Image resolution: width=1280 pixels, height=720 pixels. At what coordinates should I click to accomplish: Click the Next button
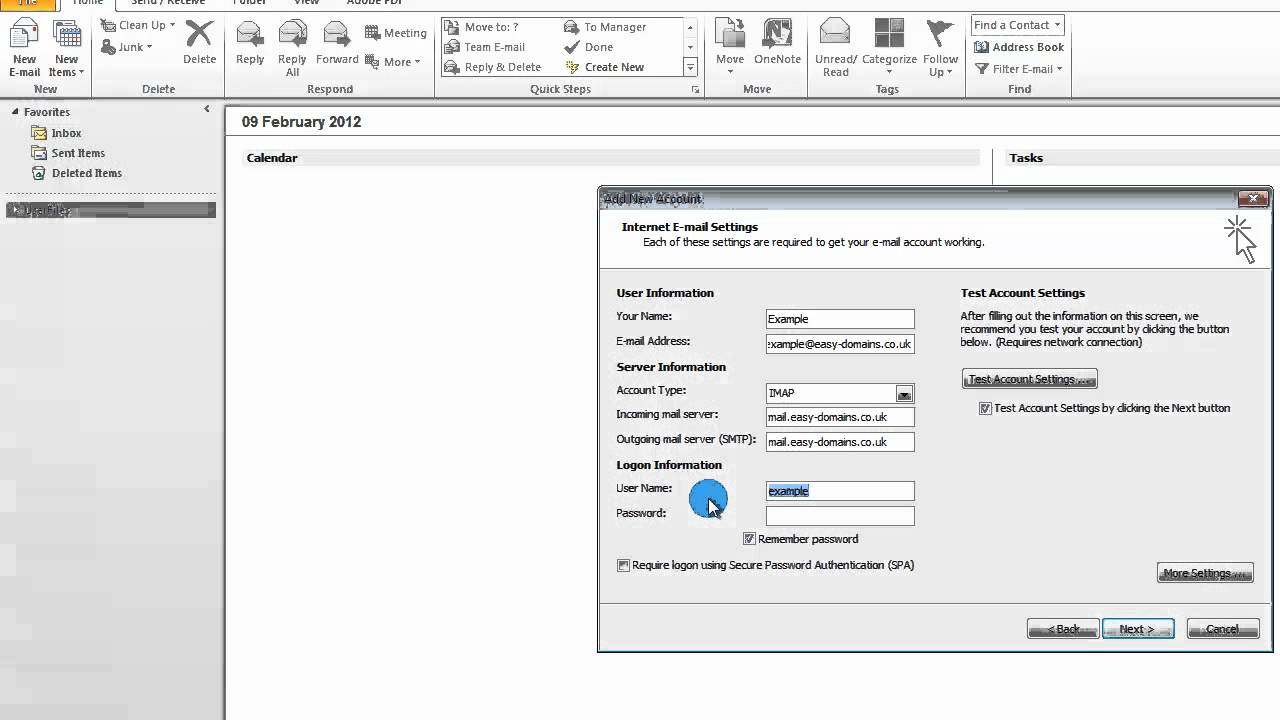tap(1138, 629)
